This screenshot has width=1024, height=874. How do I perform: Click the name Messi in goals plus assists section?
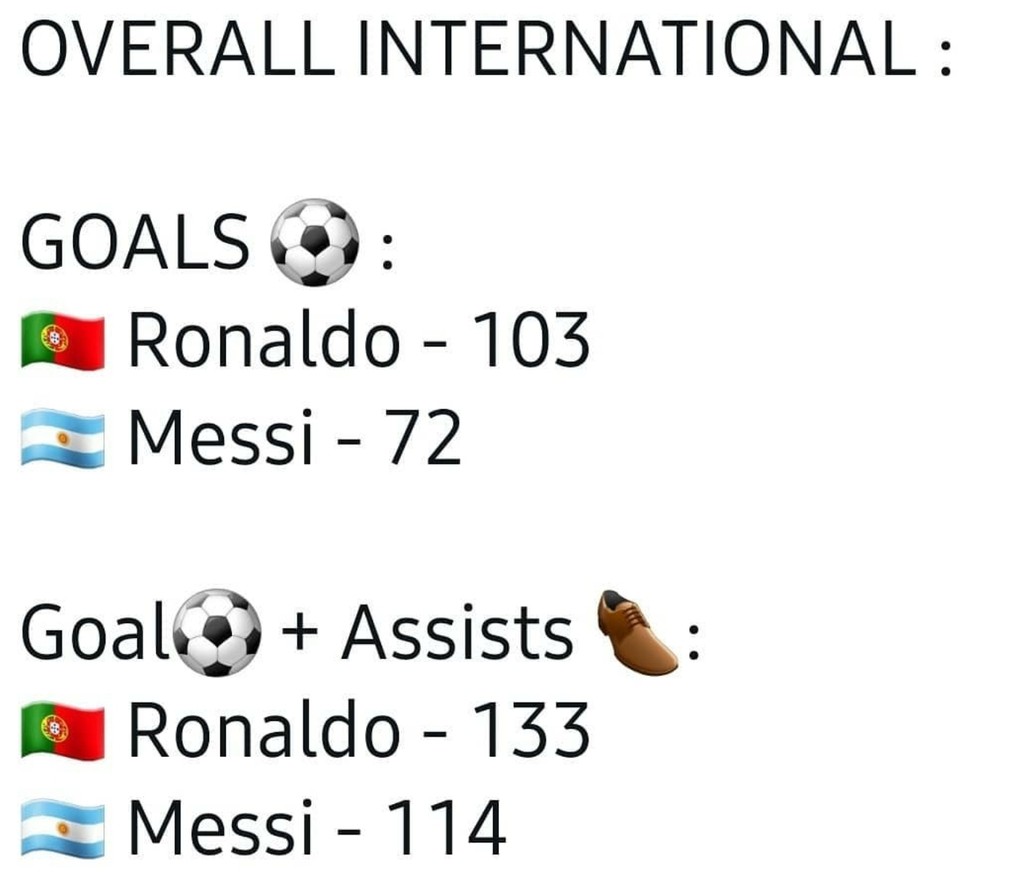pyautogui.click(x=221, y=826)
